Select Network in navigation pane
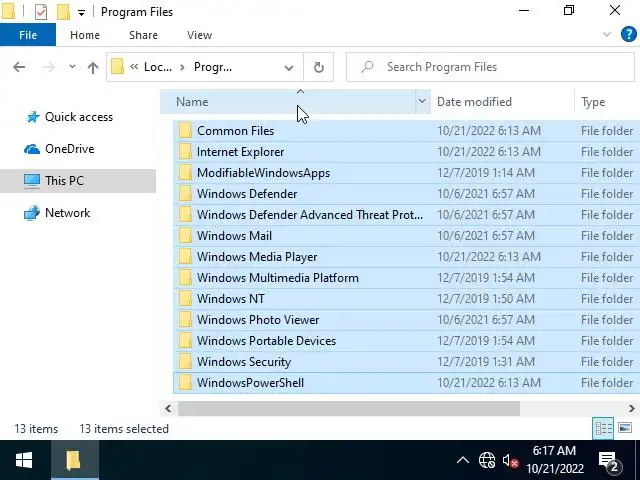The height and width of the screenshot is (480, 640). click(x=68, y=213)
